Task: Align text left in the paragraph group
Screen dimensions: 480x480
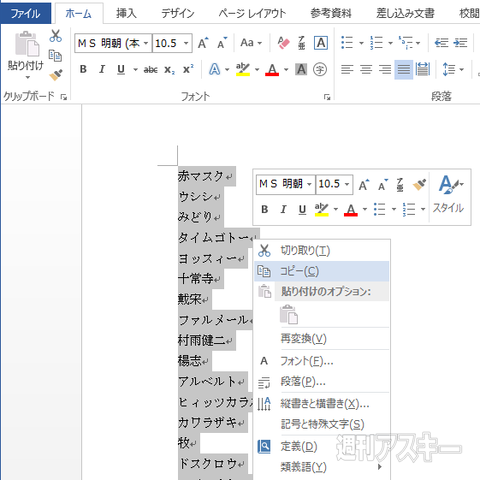Action: pos(347,70)
